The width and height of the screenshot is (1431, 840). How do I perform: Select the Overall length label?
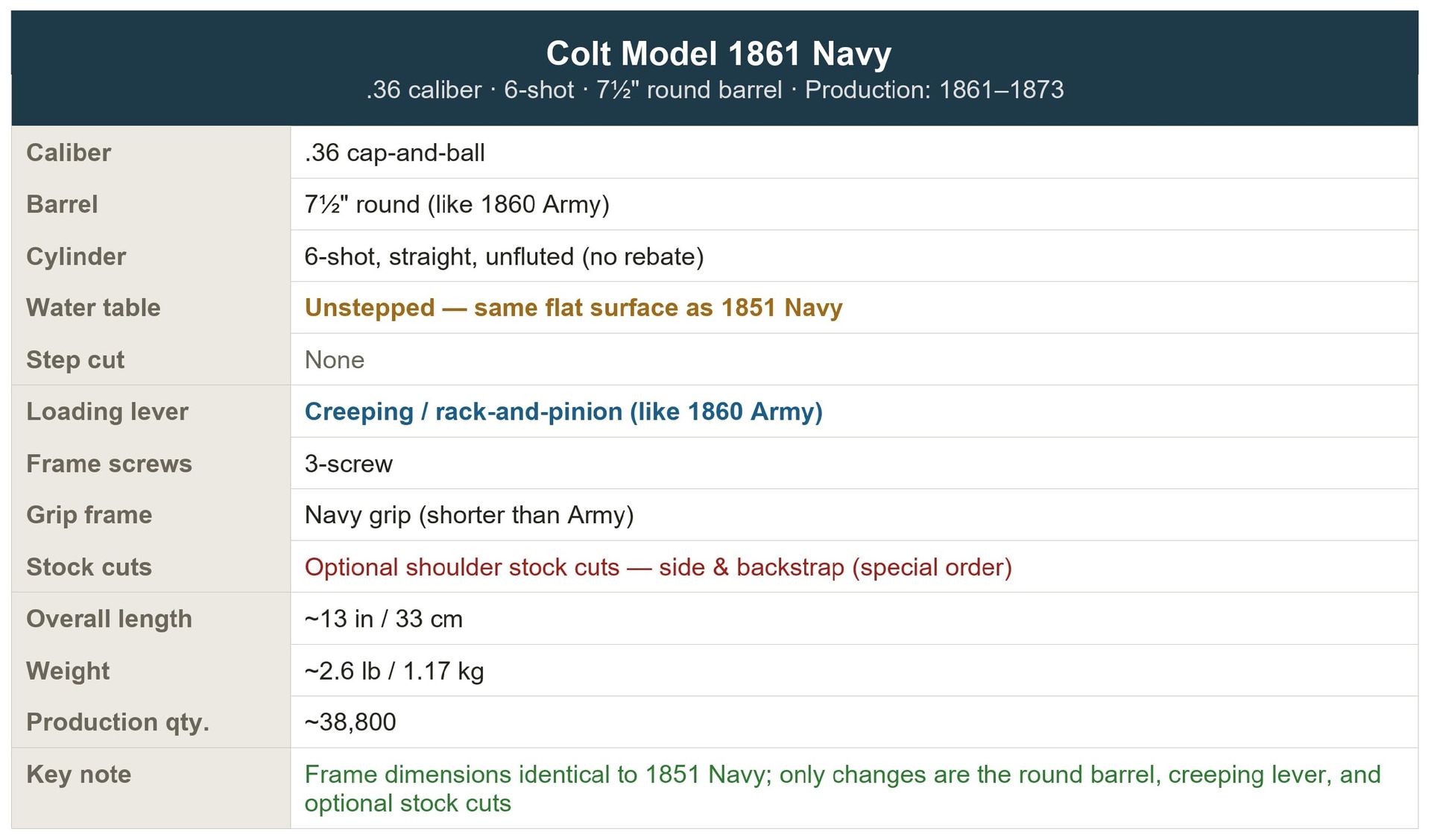click(x=109, y=619)
